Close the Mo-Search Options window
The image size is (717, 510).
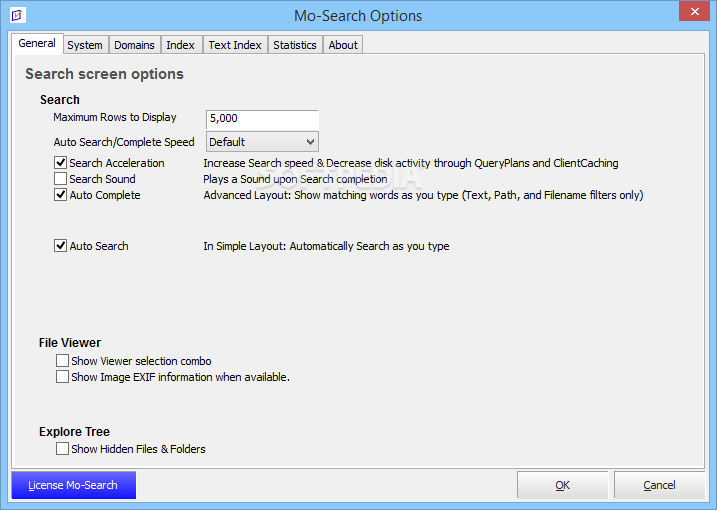[x=694, y=11]
